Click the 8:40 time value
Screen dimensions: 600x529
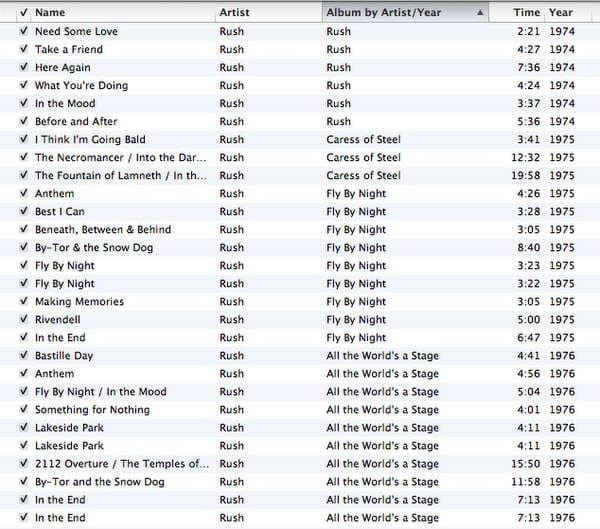click(x=528, y=248)
